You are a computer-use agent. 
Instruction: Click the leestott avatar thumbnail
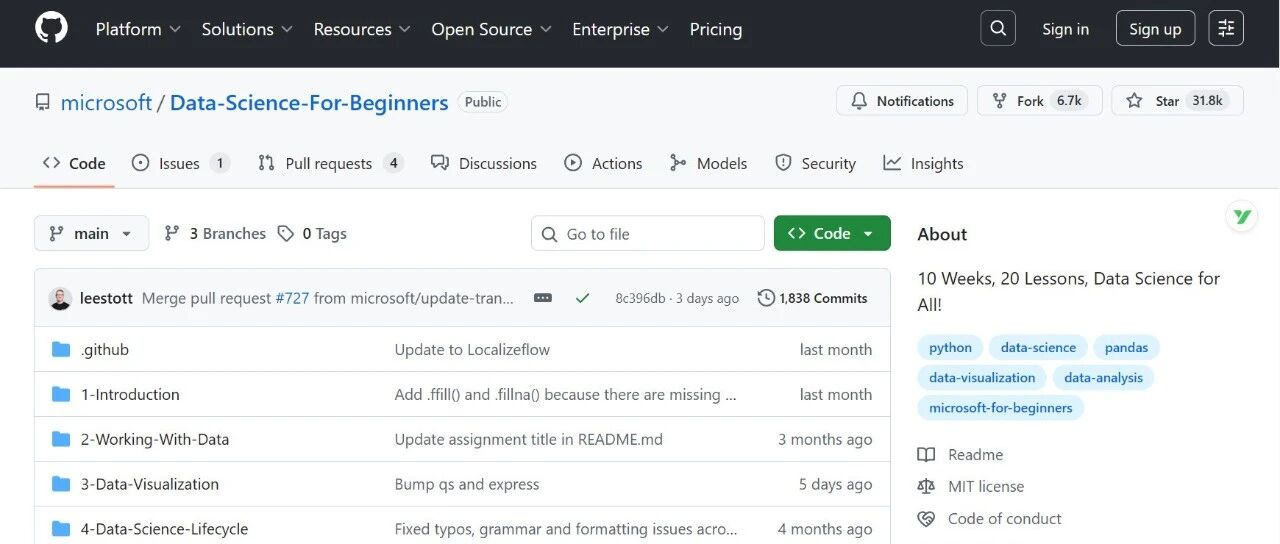60,298
